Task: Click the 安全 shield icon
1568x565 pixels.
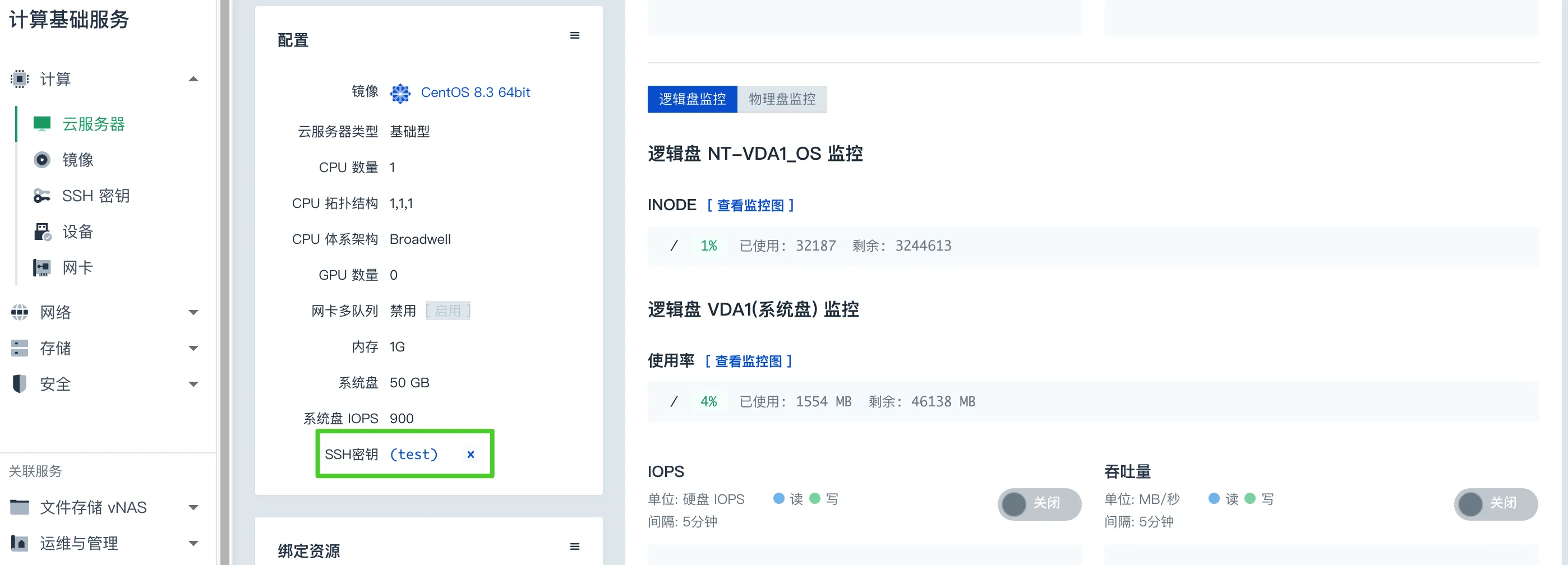Action: click(20, 384)
